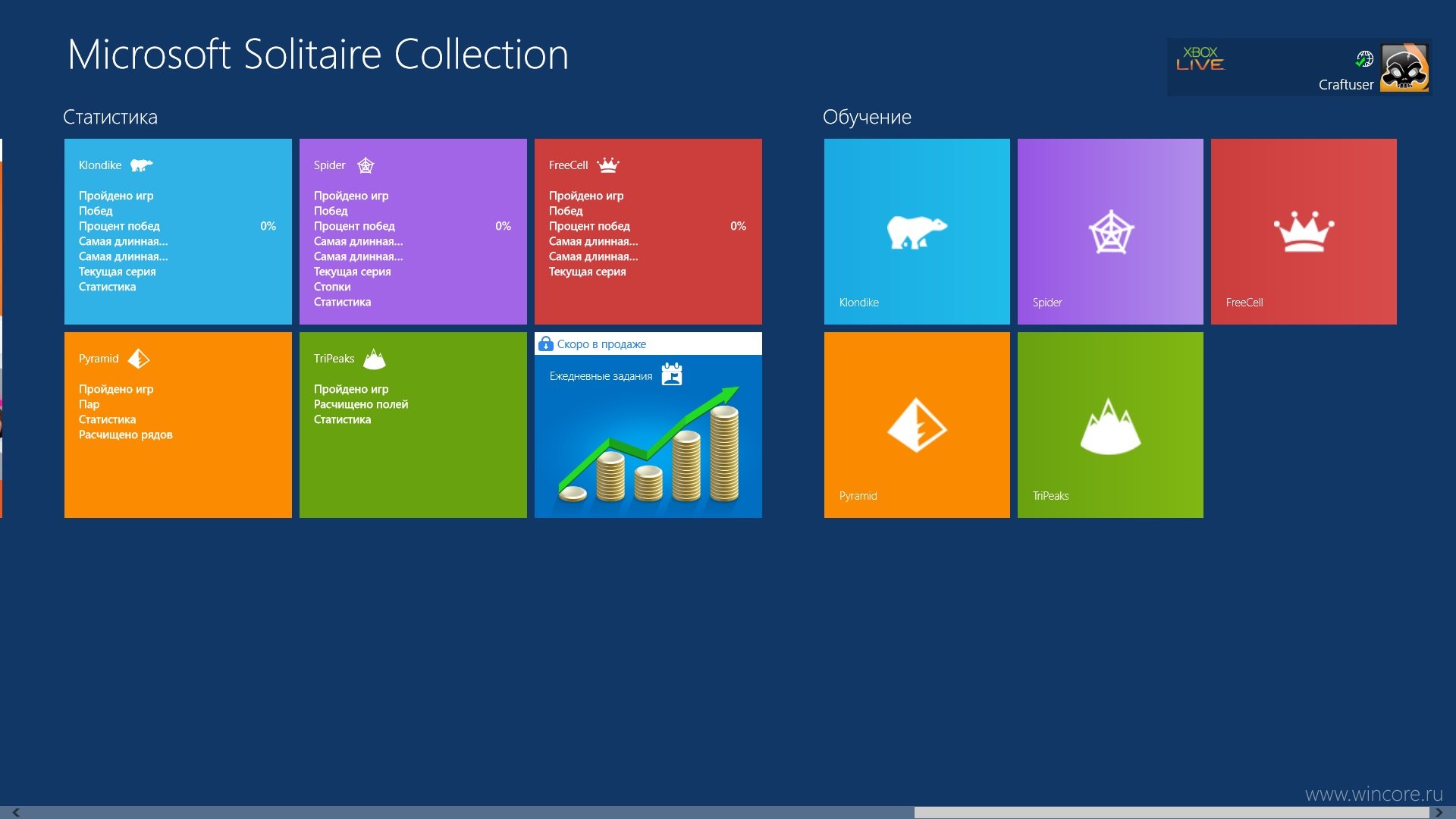Screen dimensions: 1456x819
Task: Click the Статистика section heading
Action: (x=110, y=117)
